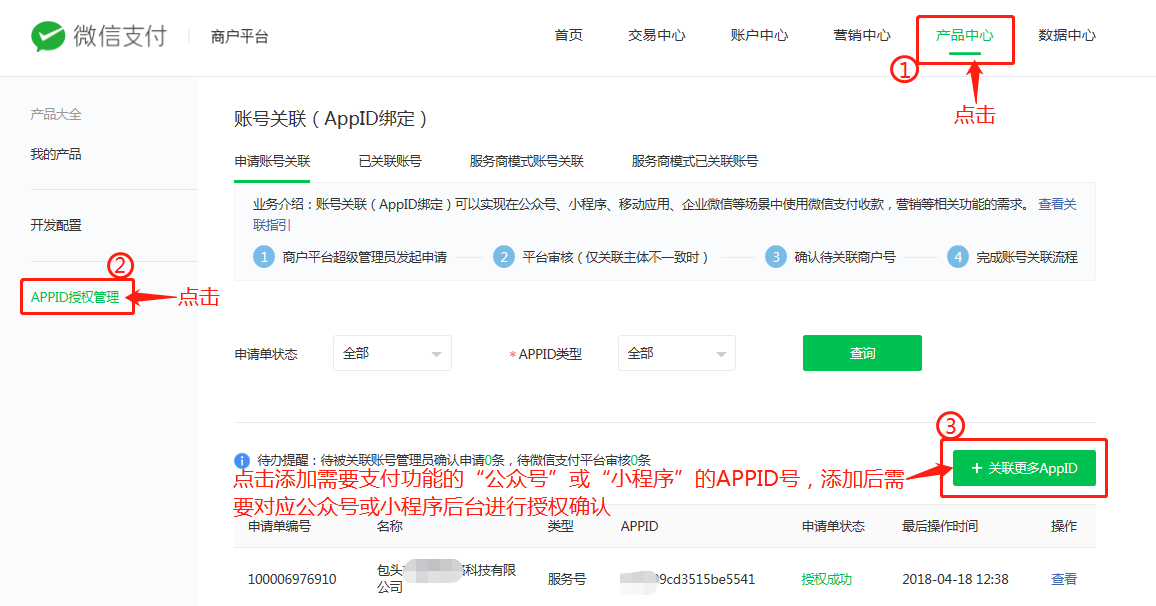Screen dimensions: 1156x606
Task: Switch to the 服务商模式账号关联 tab
Action: coord(526,161)
